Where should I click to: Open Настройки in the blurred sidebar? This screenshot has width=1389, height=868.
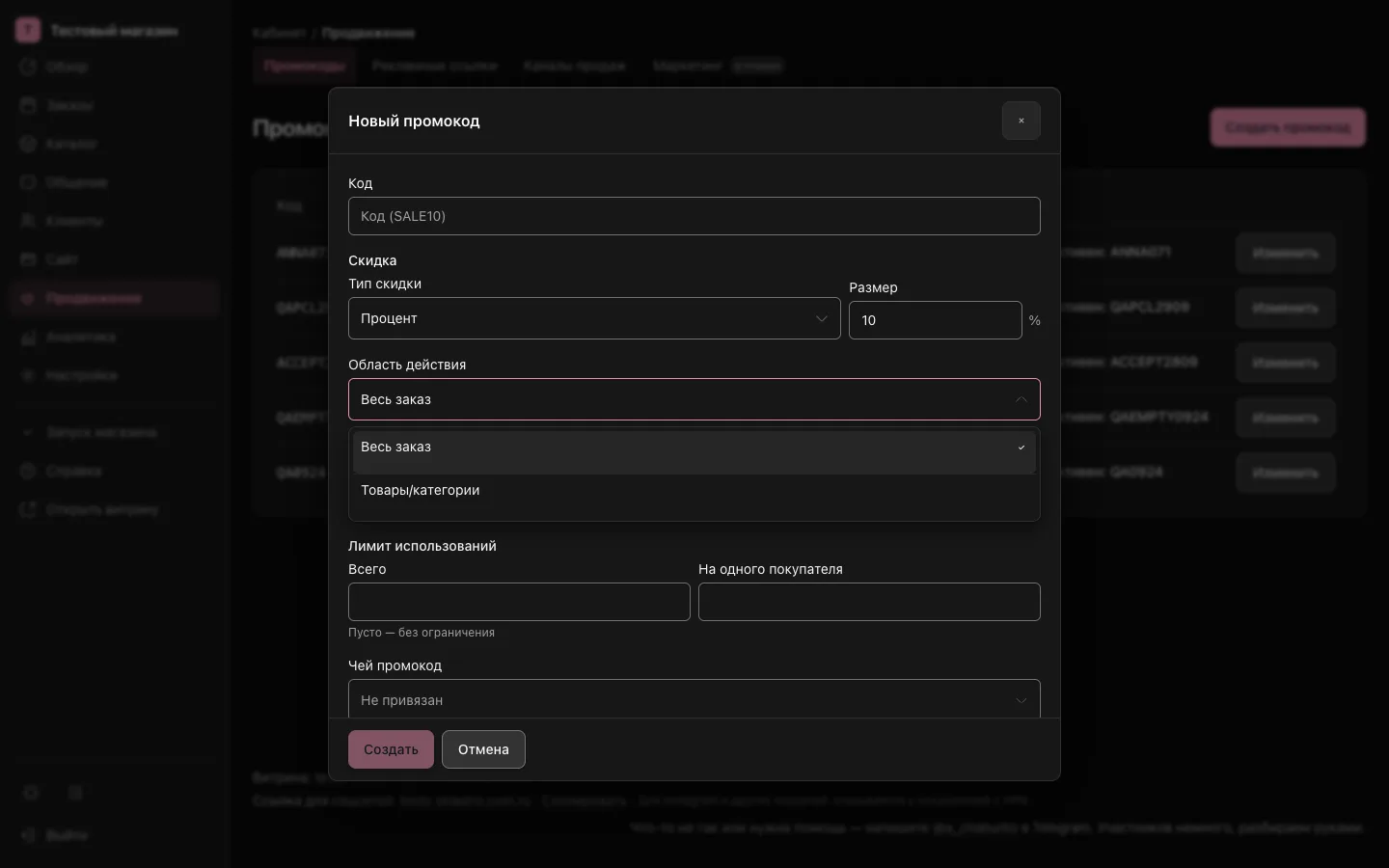115,375
